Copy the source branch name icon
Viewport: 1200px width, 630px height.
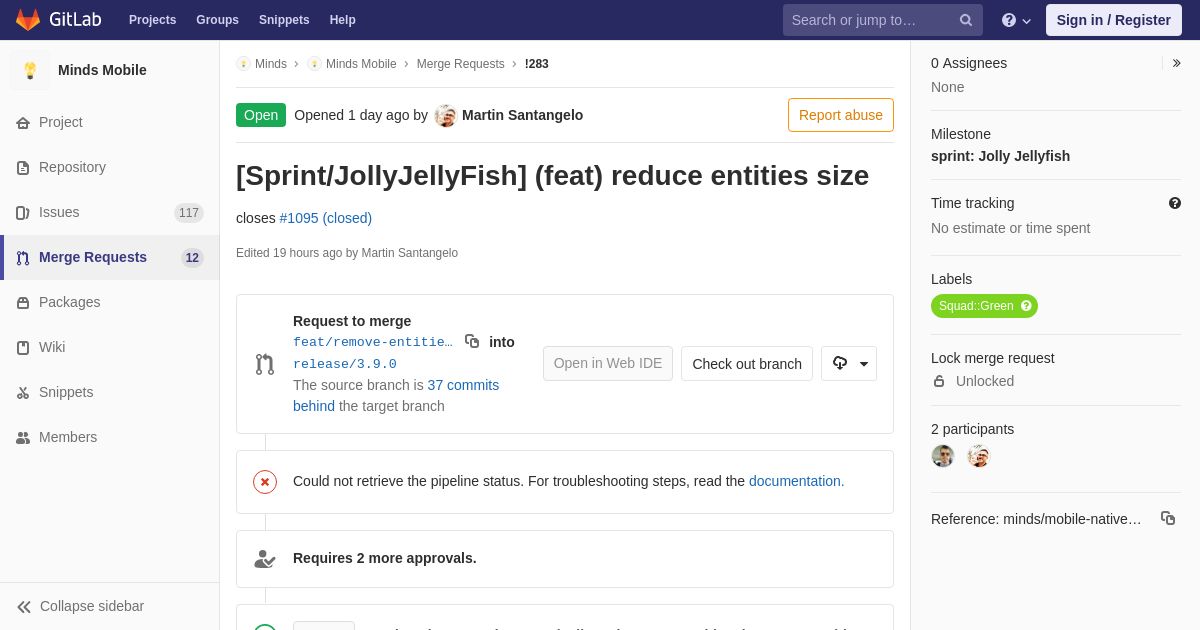(472, 341)
